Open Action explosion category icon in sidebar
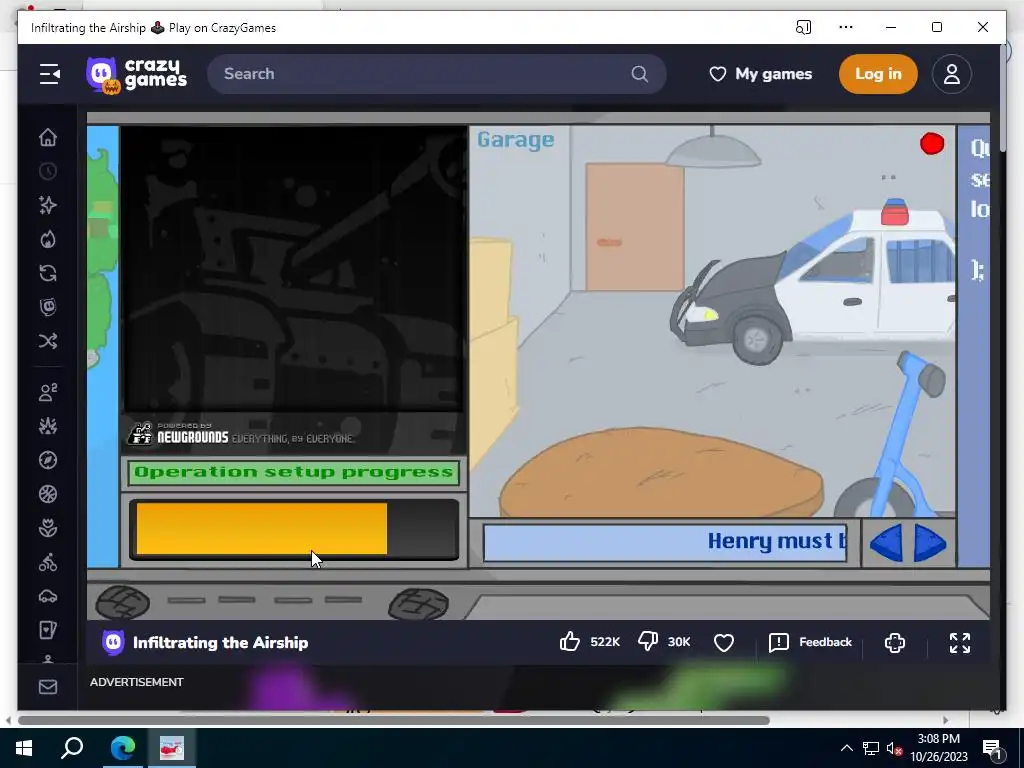The width and height of the screenshot is (1024, 768). point(48,426)
